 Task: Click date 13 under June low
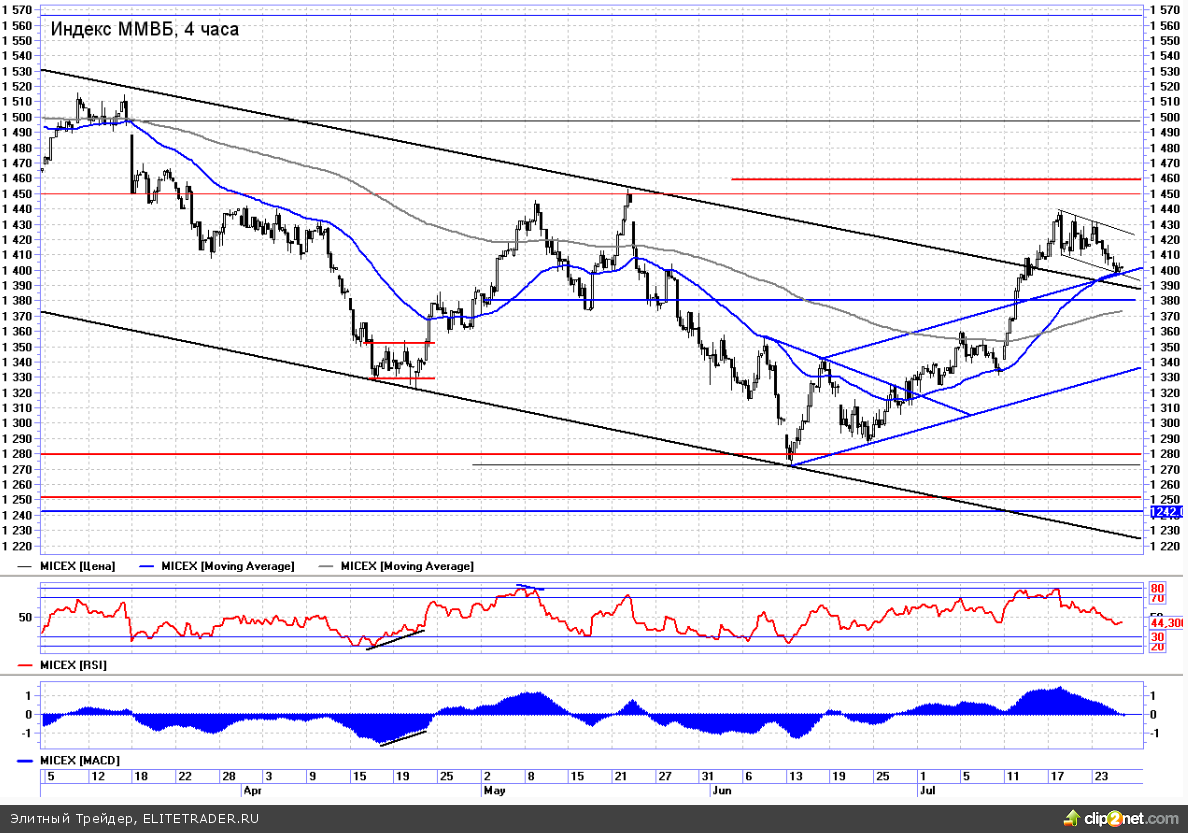(795, 775)
